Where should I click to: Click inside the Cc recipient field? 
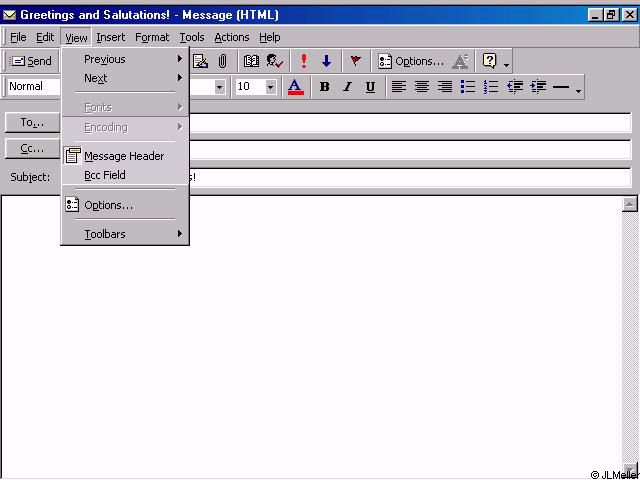coord(410,150)
